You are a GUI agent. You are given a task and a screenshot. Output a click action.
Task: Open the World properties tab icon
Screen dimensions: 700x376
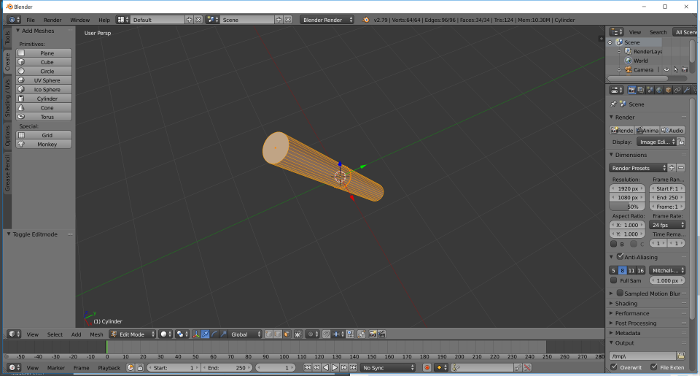point(659,90)
